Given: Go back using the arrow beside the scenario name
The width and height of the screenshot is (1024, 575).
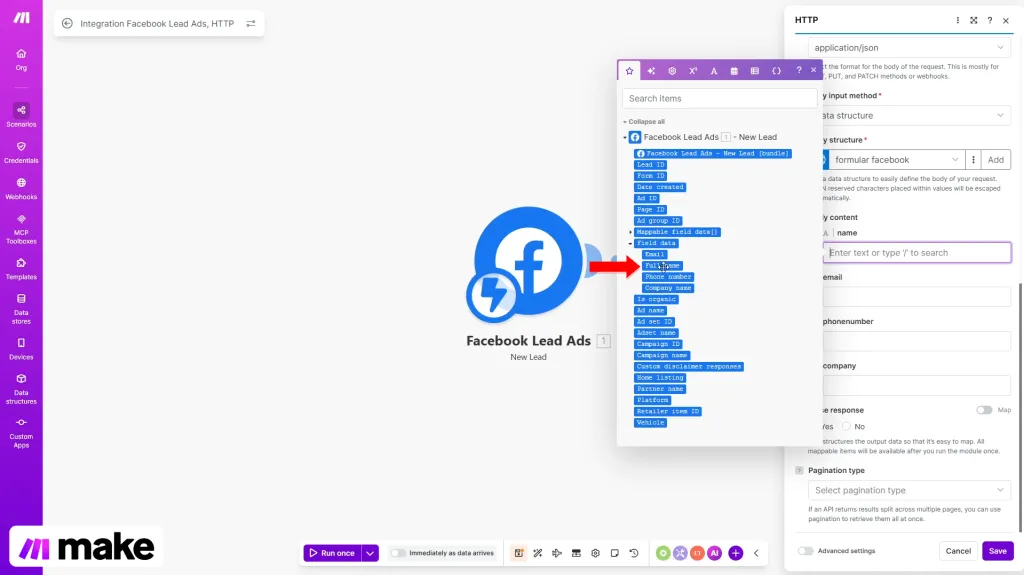Looking at the screenshot, I should 67,24.
